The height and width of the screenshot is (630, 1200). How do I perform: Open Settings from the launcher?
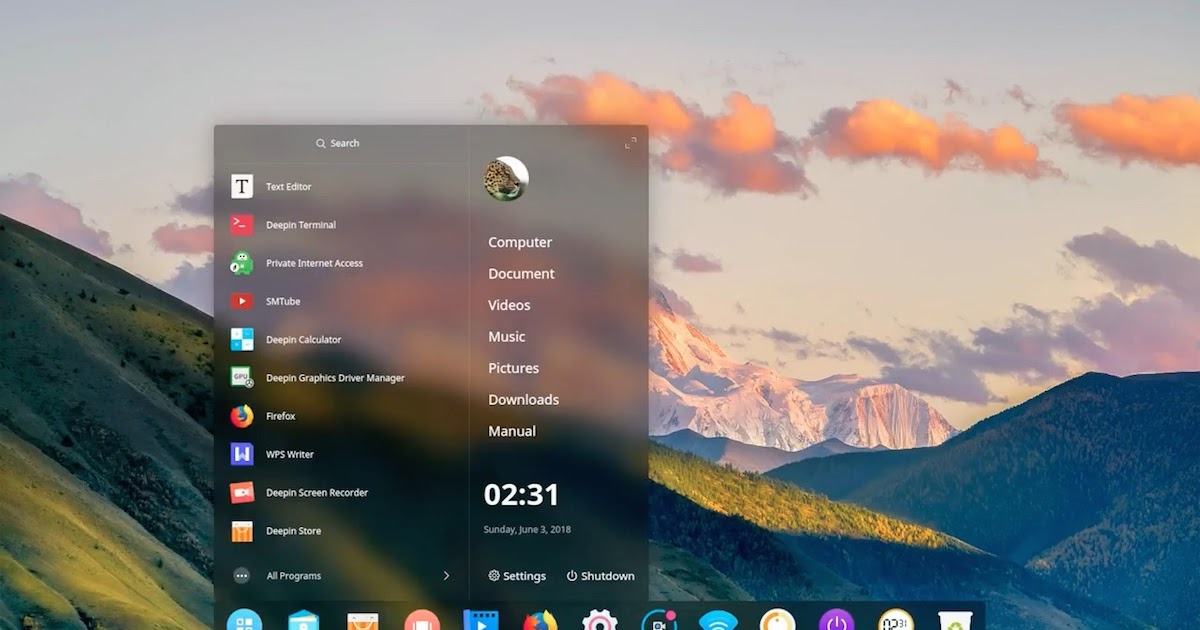pyautogui.click(x=517, y=575)
